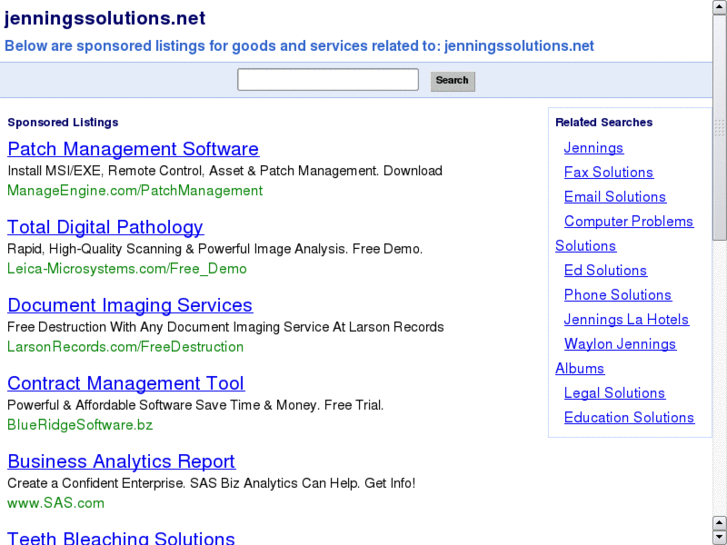Open the Teeth Bleaching Solutions listing
Image resolution: width=727 pixels, height=545 pixels.
tap(121, 538)
